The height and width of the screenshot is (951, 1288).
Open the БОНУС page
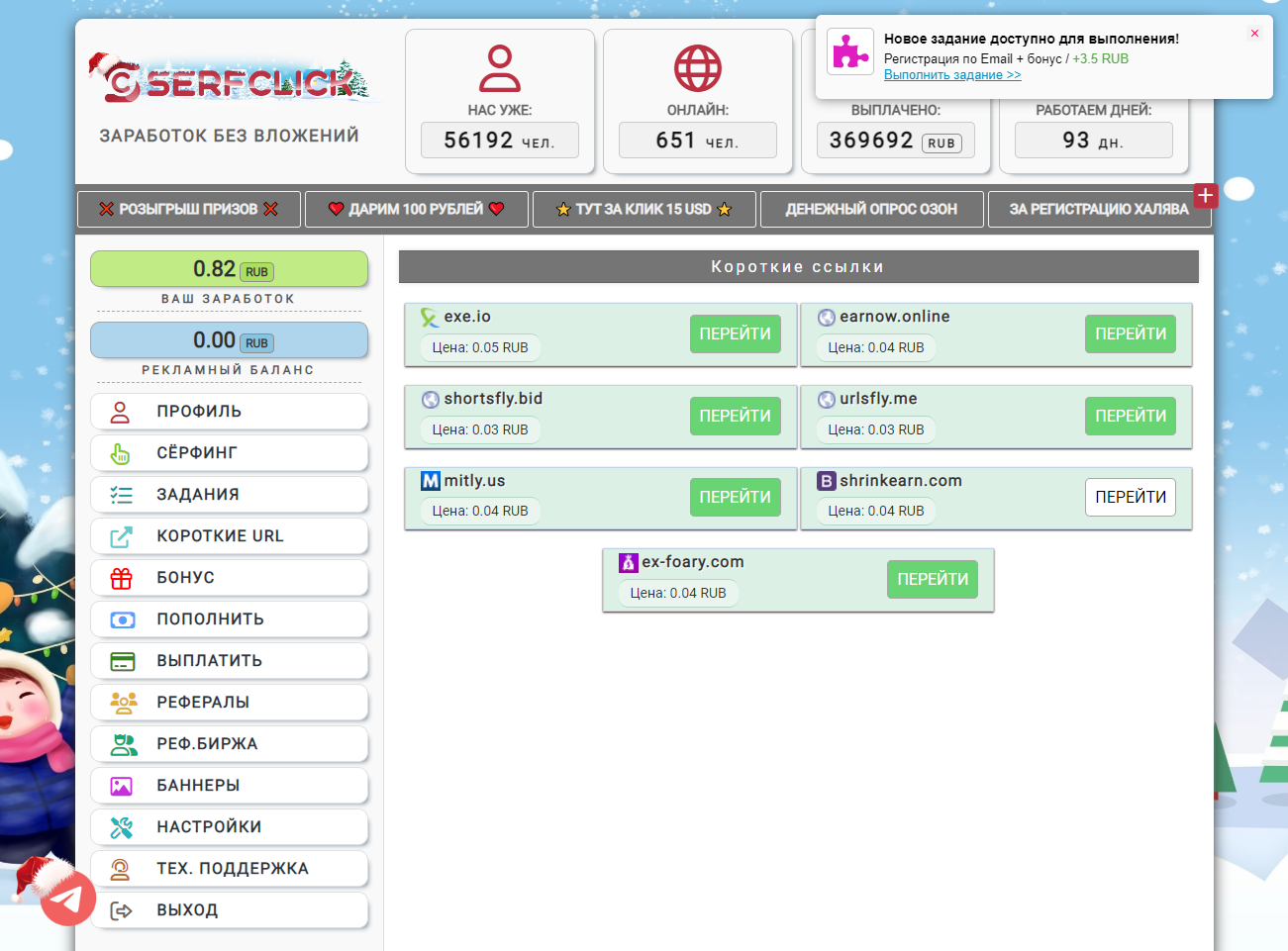click(229, 578)
